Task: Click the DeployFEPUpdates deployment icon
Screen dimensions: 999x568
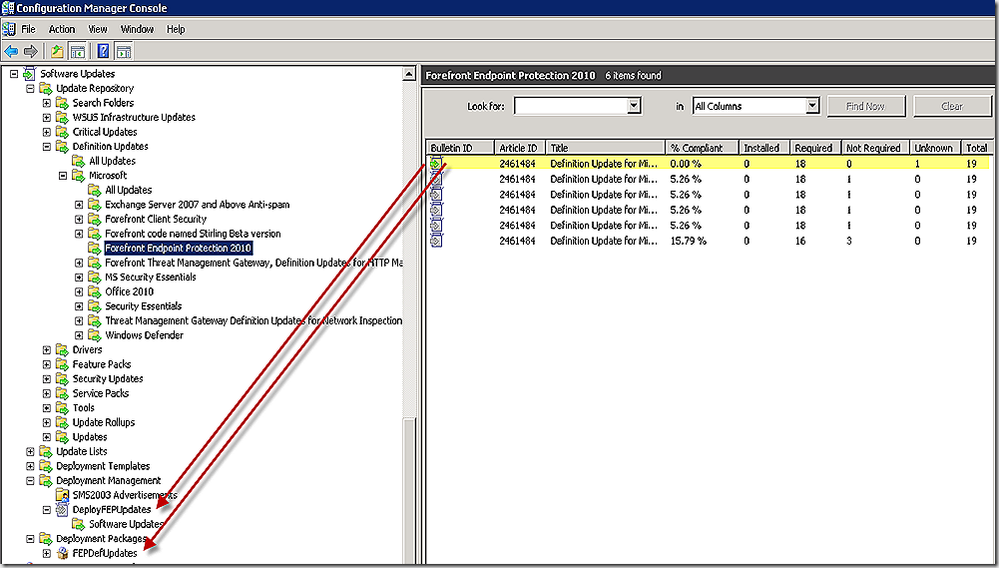Action: pos(62,509)
